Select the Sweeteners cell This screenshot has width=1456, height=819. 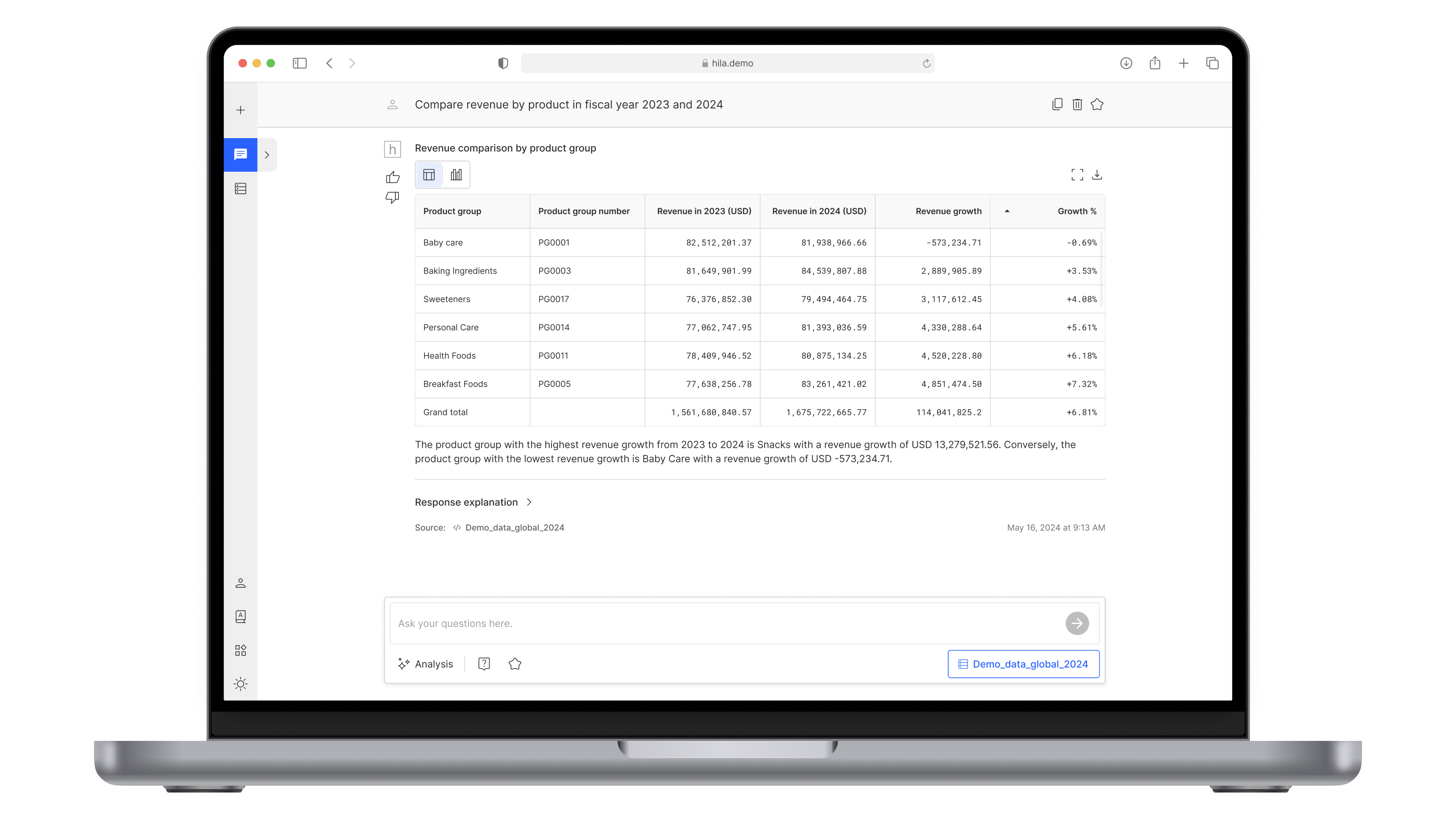(x=472, y=299)
